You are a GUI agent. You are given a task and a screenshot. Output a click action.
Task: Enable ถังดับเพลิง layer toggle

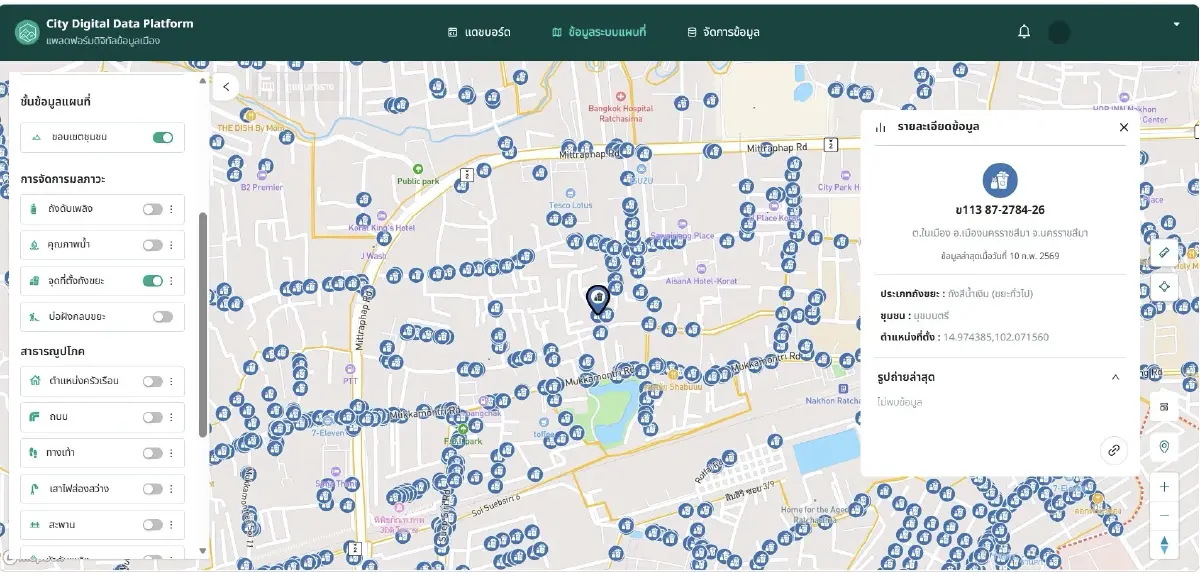(x=152, y=209)
